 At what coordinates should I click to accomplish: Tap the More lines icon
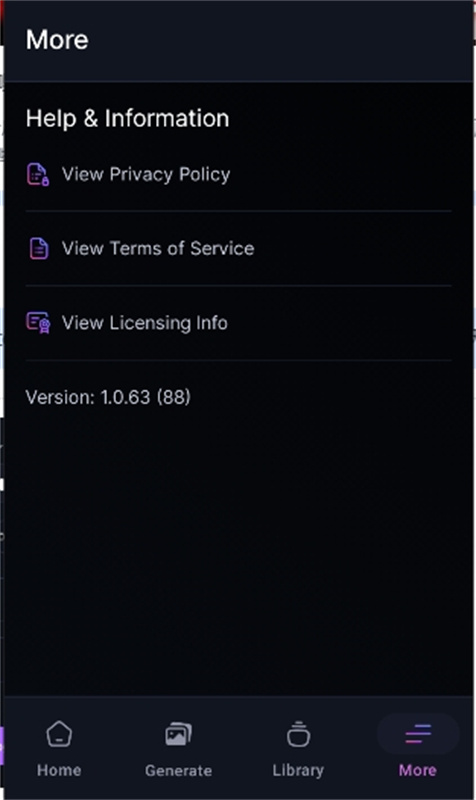click(418, 734)
